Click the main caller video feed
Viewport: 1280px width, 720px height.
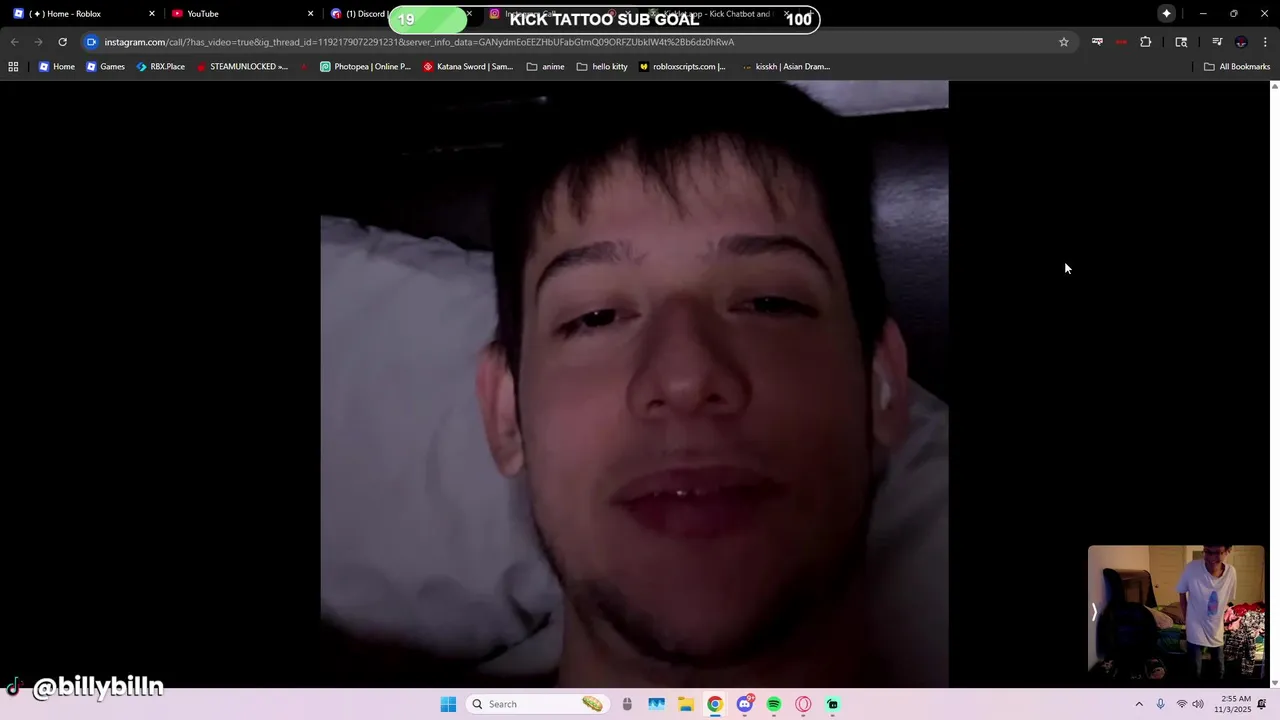click(634, 384)
